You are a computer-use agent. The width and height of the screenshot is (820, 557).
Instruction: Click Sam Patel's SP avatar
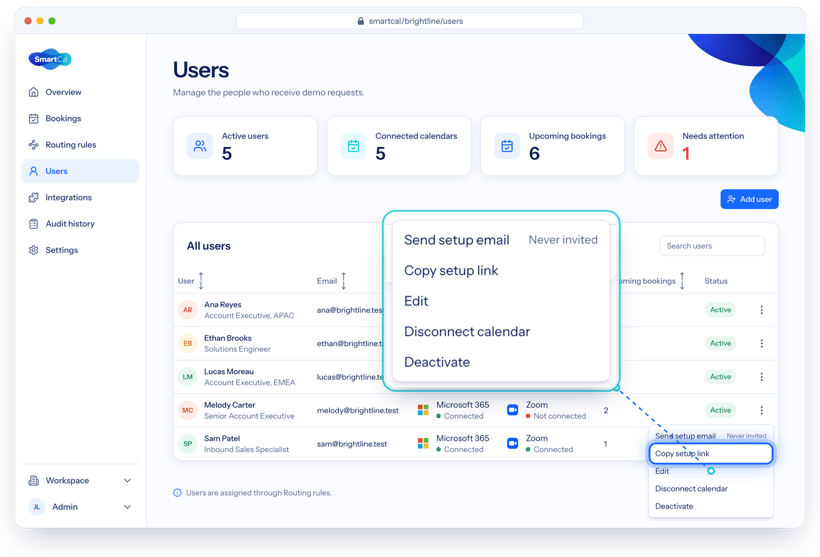click(188, 444)
